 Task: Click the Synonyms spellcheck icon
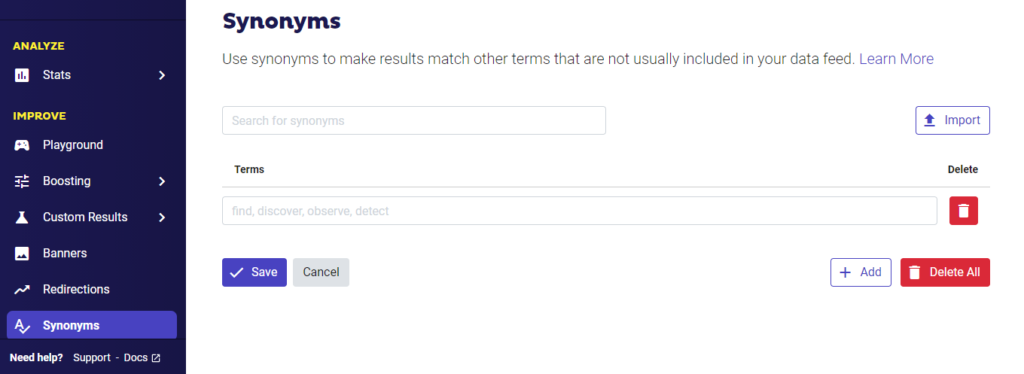[22, 326]
